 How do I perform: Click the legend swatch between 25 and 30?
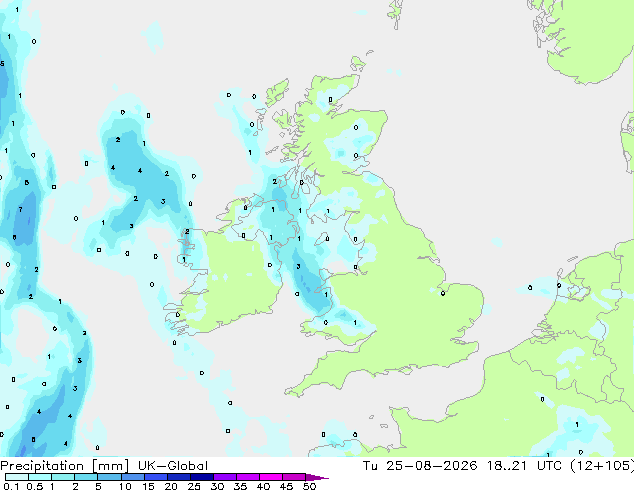(201, 477)
